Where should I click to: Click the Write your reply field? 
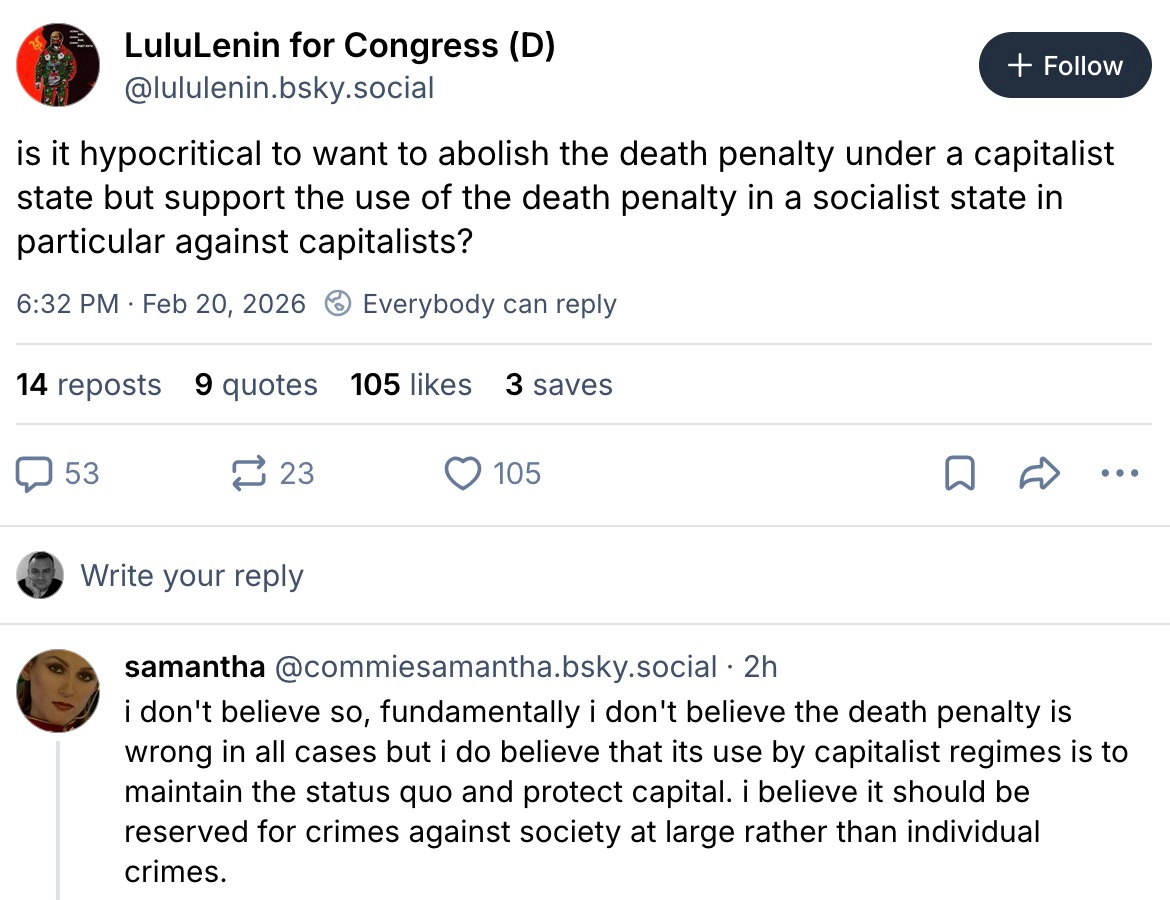pos(192,576)
